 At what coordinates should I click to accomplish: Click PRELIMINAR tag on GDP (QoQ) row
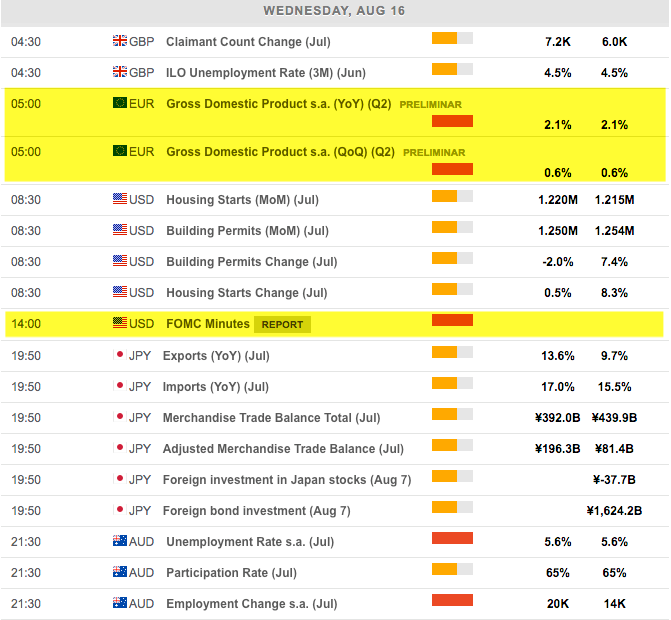point(434,153)
